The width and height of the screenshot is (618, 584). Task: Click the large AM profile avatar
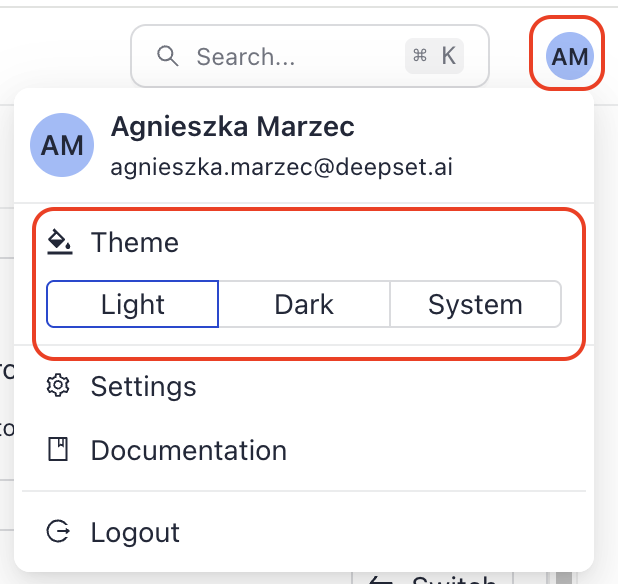pos(62,145)
